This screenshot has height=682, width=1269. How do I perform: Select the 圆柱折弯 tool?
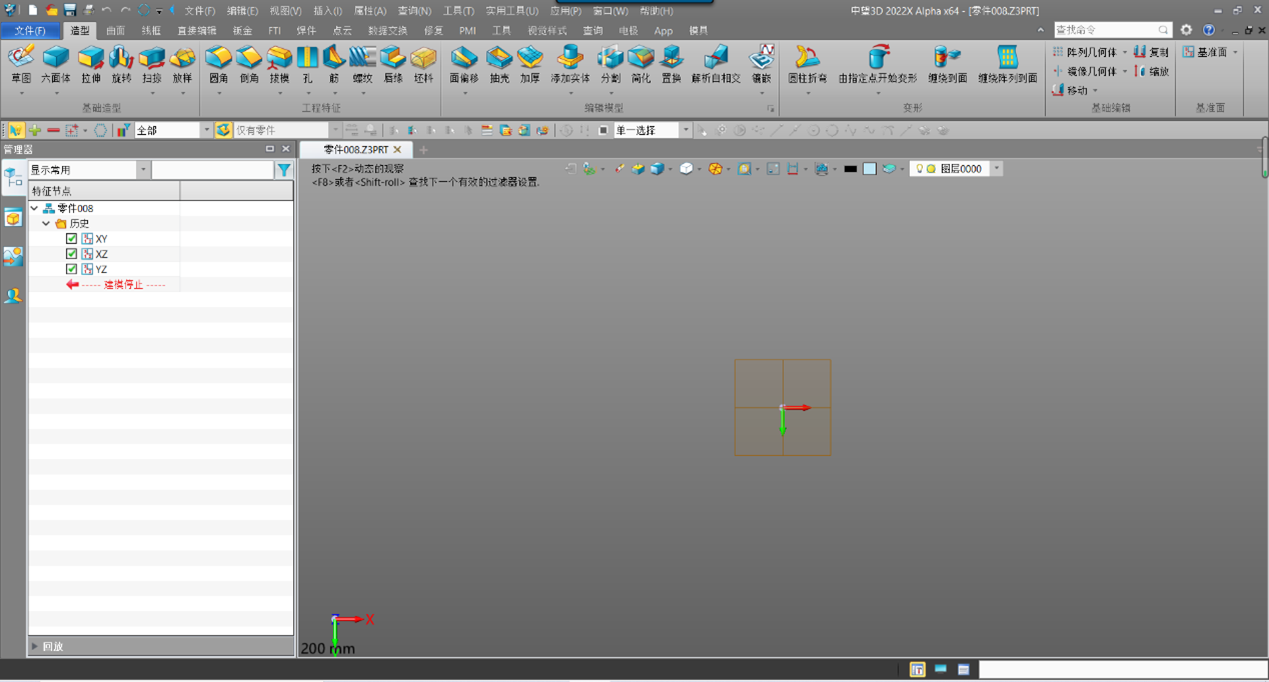(807, 64)
